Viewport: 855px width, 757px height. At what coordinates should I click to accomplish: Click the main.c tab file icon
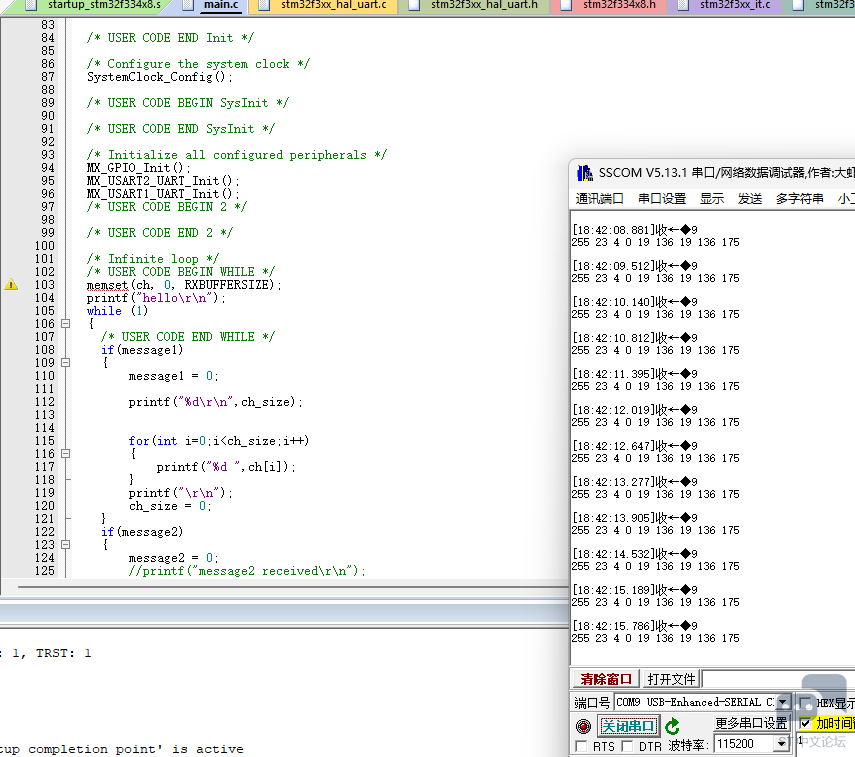click(189, 6)
